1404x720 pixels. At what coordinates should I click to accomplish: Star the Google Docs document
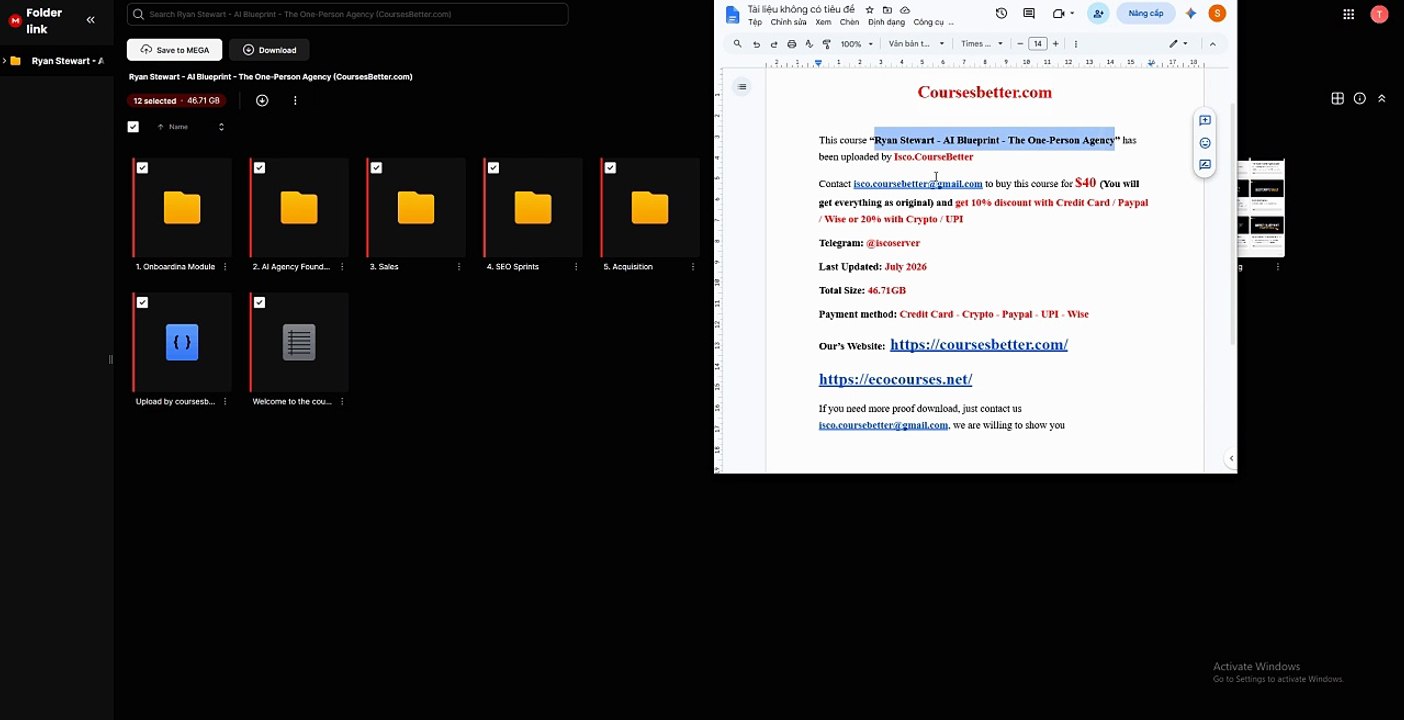tap(869, 9)
